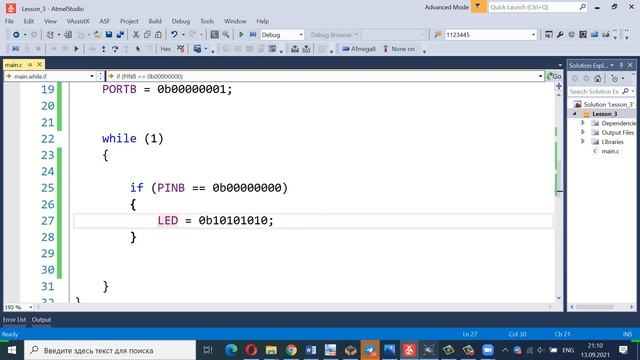640x360 pixels.
Task: Click the breakpoints red cross icon
Action: [x=181, y=49]
